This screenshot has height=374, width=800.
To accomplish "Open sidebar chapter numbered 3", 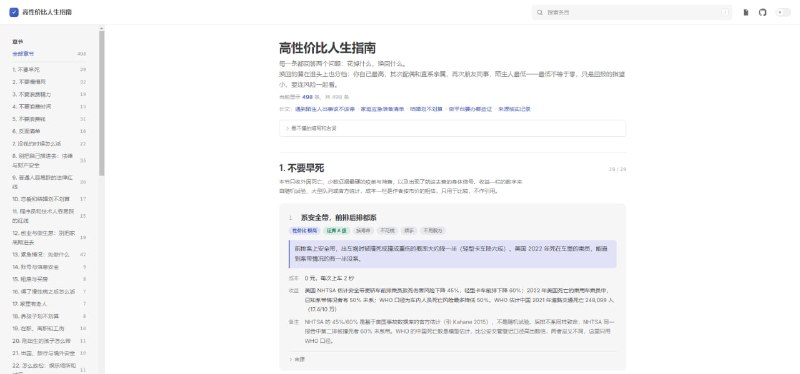I will click(x=49, y=94).
